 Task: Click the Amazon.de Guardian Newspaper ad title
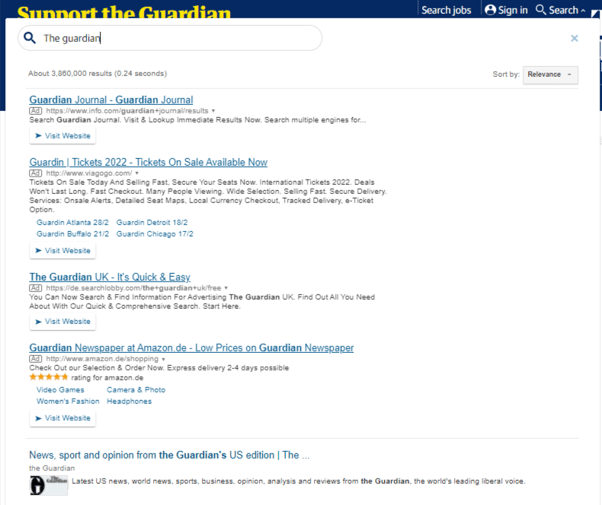coord(191,348)
